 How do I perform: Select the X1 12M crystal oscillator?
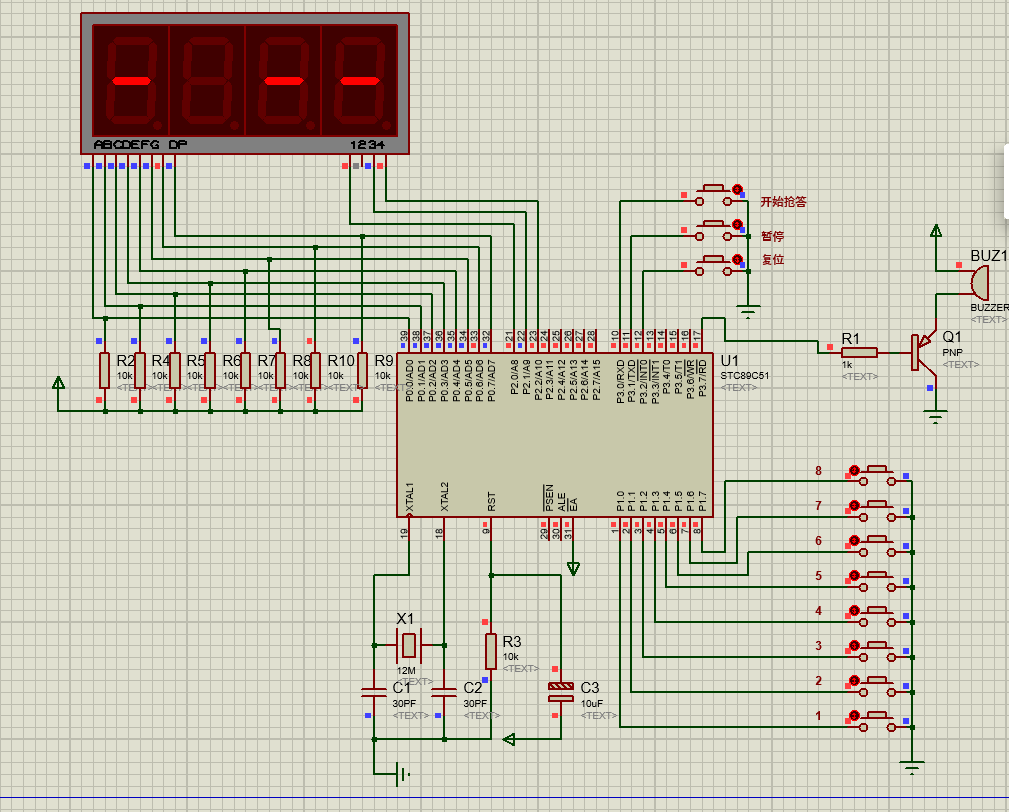[408, 641]
